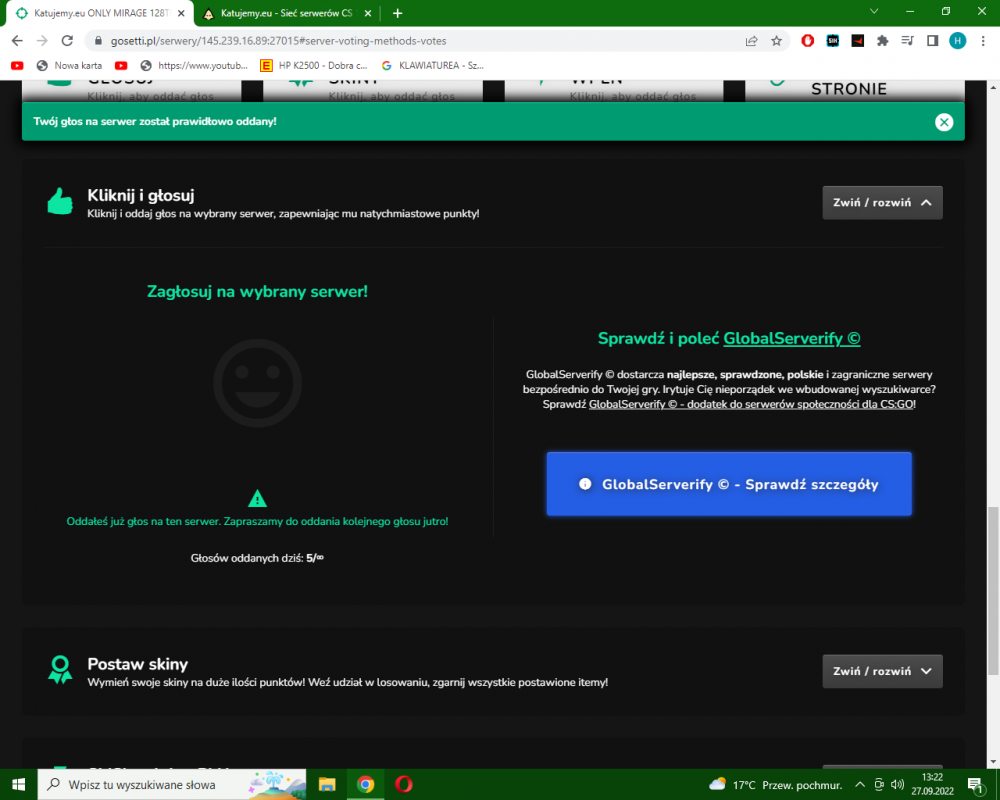Toggle the browser side panel
This screenshot has width=1000, height=800.
pyautogui.click(x=932, y=41)
